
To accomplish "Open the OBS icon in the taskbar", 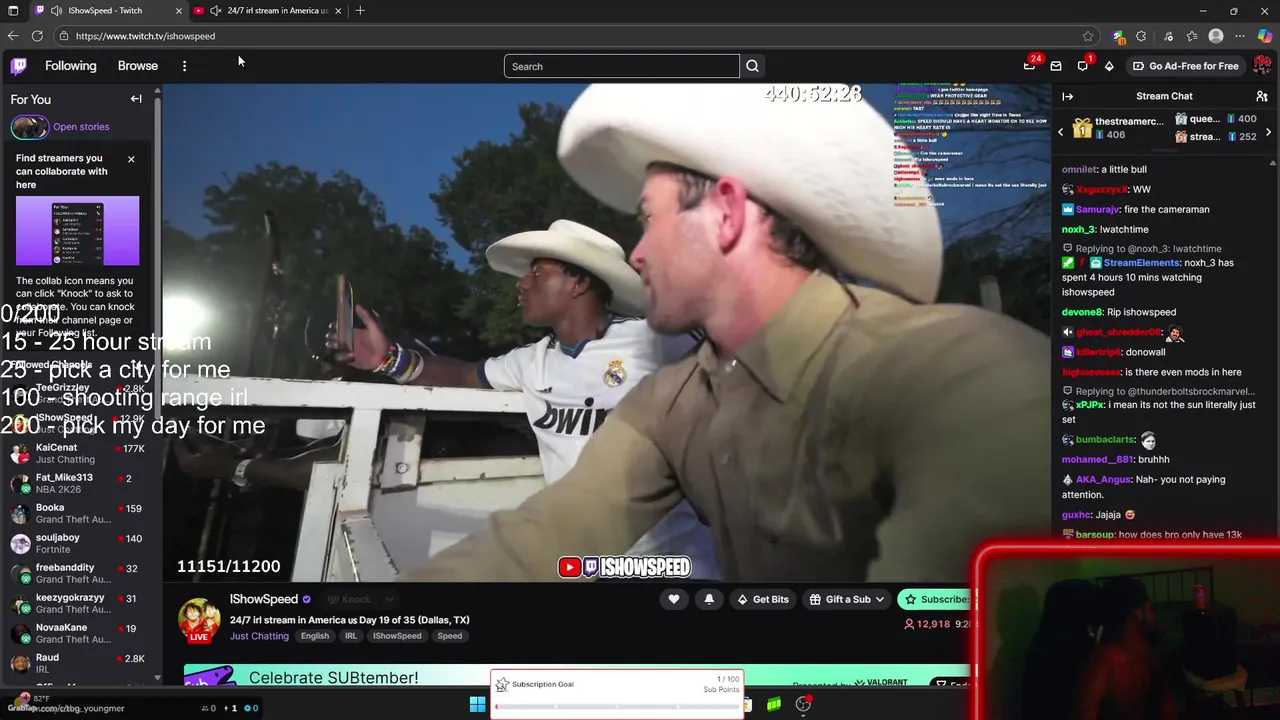I will coord(803,704).
